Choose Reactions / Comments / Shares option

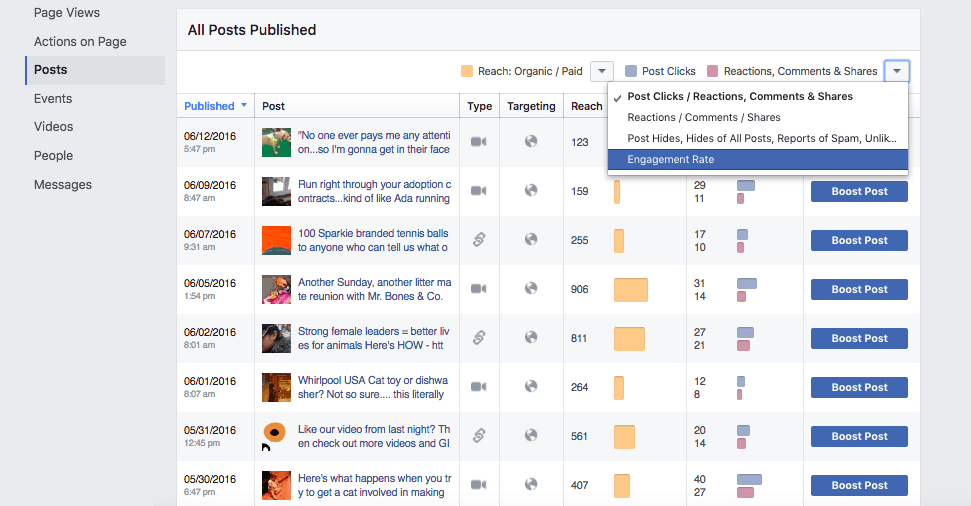pos(703,118)
